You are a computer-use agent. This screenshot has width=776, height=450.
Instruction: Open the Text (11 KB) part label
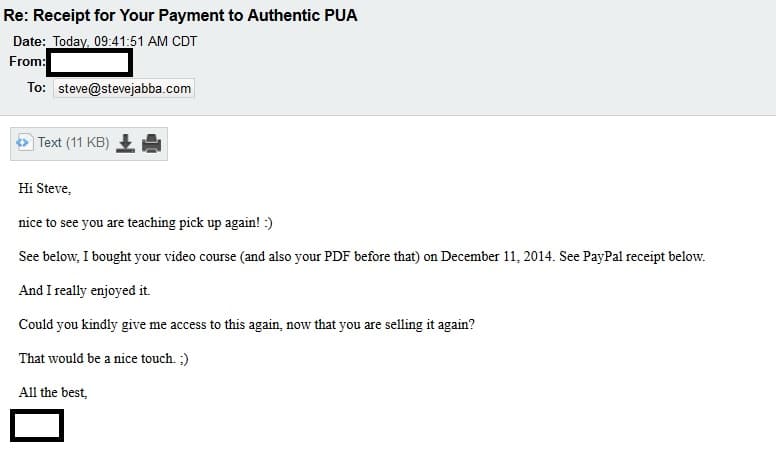pyautogui.click(x=73, y=143)
